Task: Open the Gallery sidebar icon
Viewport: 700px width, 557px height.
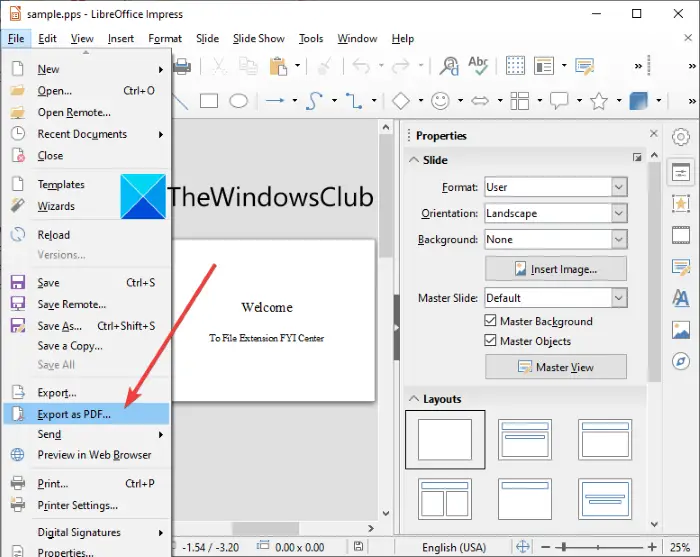Action: coord(681,330)
